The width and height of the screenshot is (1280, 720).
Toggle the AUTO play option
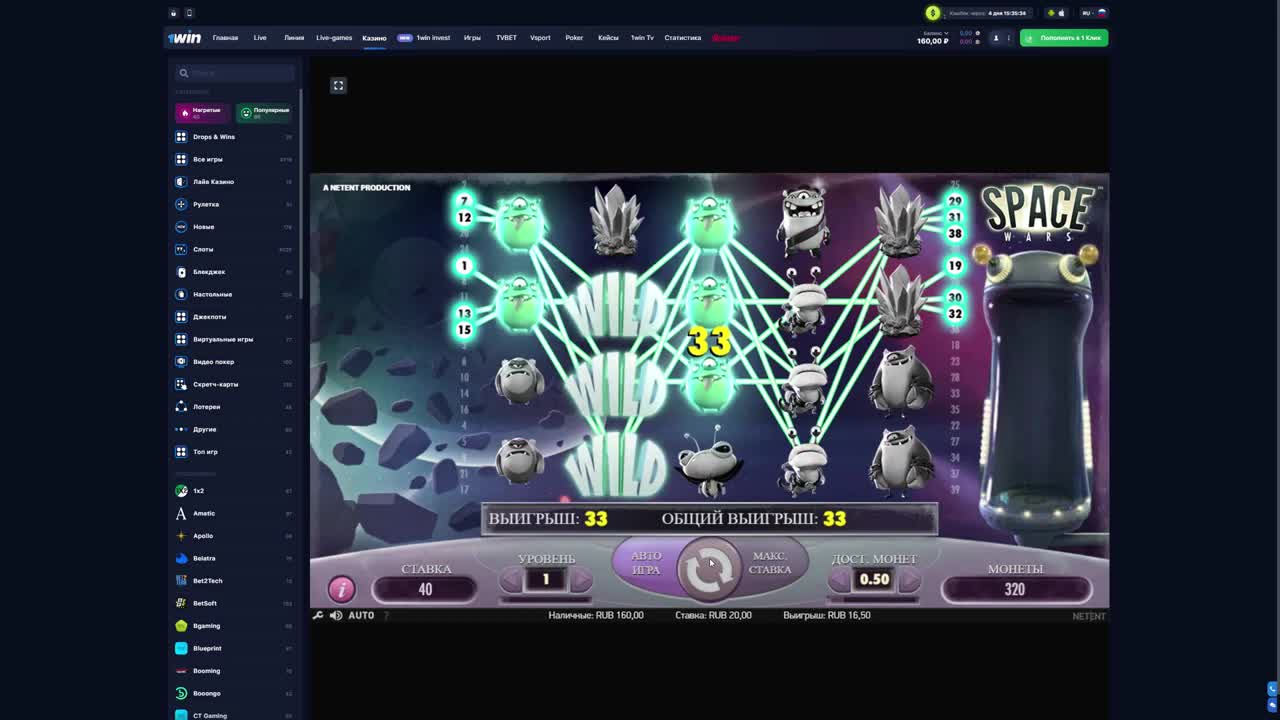coord(361,615)
